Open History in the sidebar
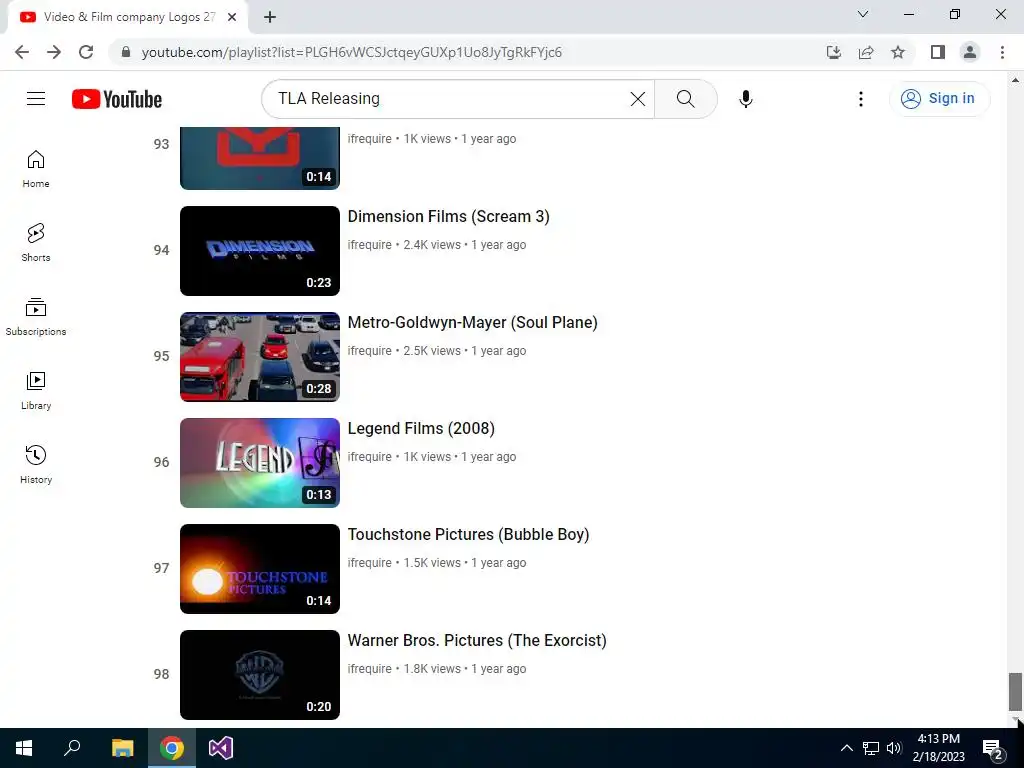Screen dimensions: 1024x768 tap(36, 464)
